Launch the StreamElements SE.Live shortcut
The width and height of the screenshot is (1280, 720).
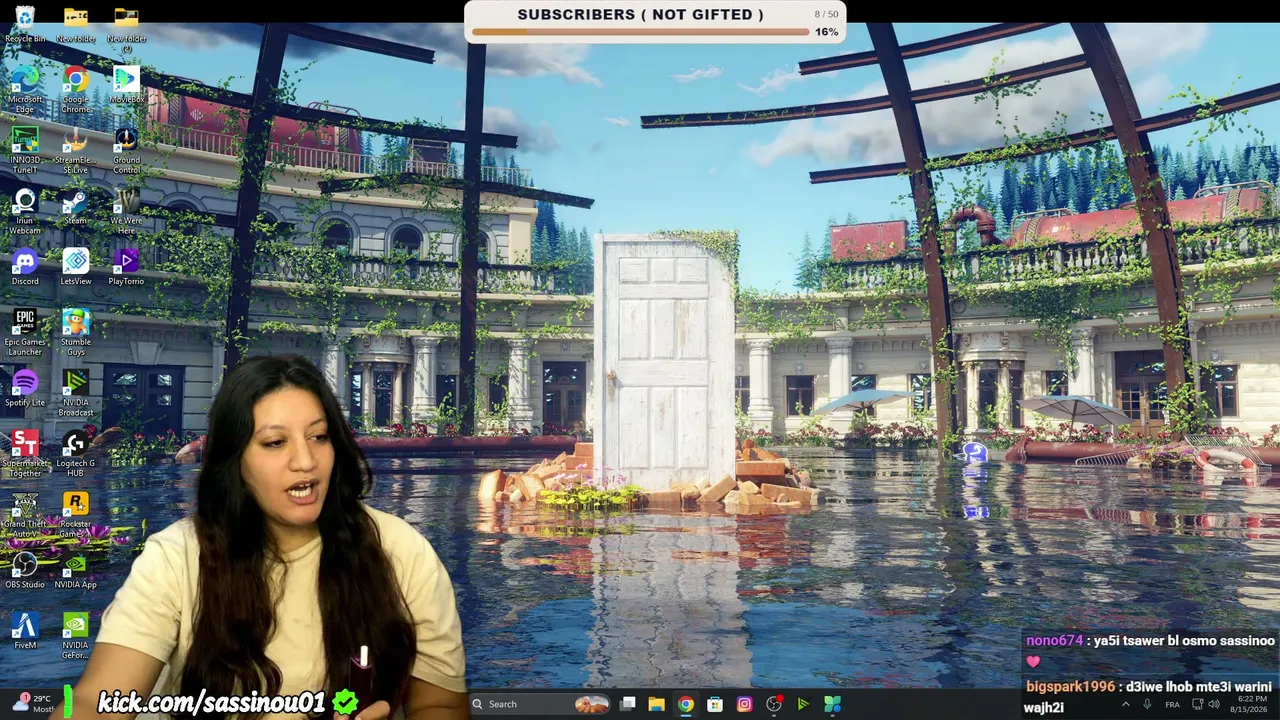(76, 150)
